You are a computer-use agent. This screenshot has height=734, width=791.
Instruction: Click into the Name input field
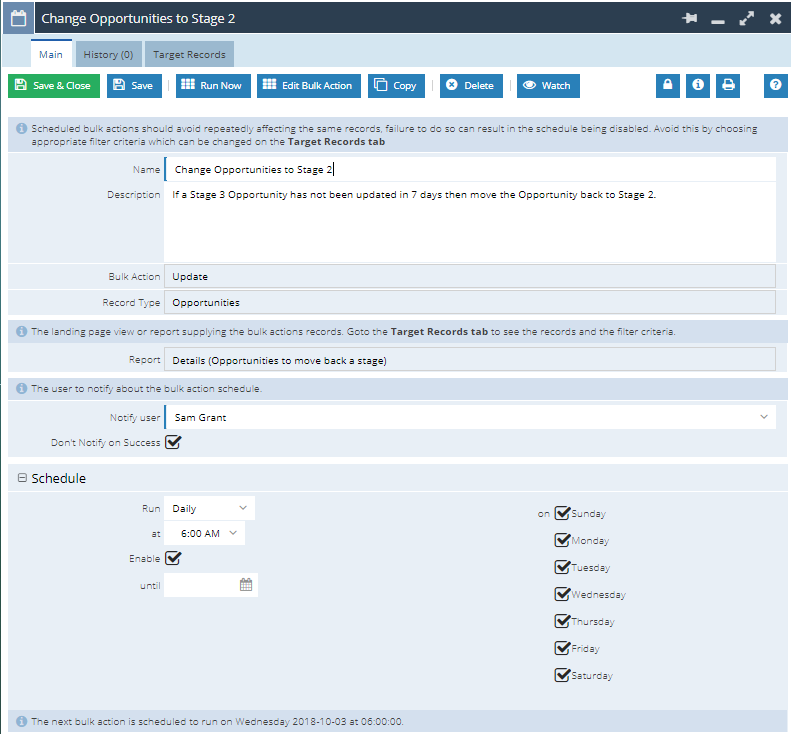(470, 170)
